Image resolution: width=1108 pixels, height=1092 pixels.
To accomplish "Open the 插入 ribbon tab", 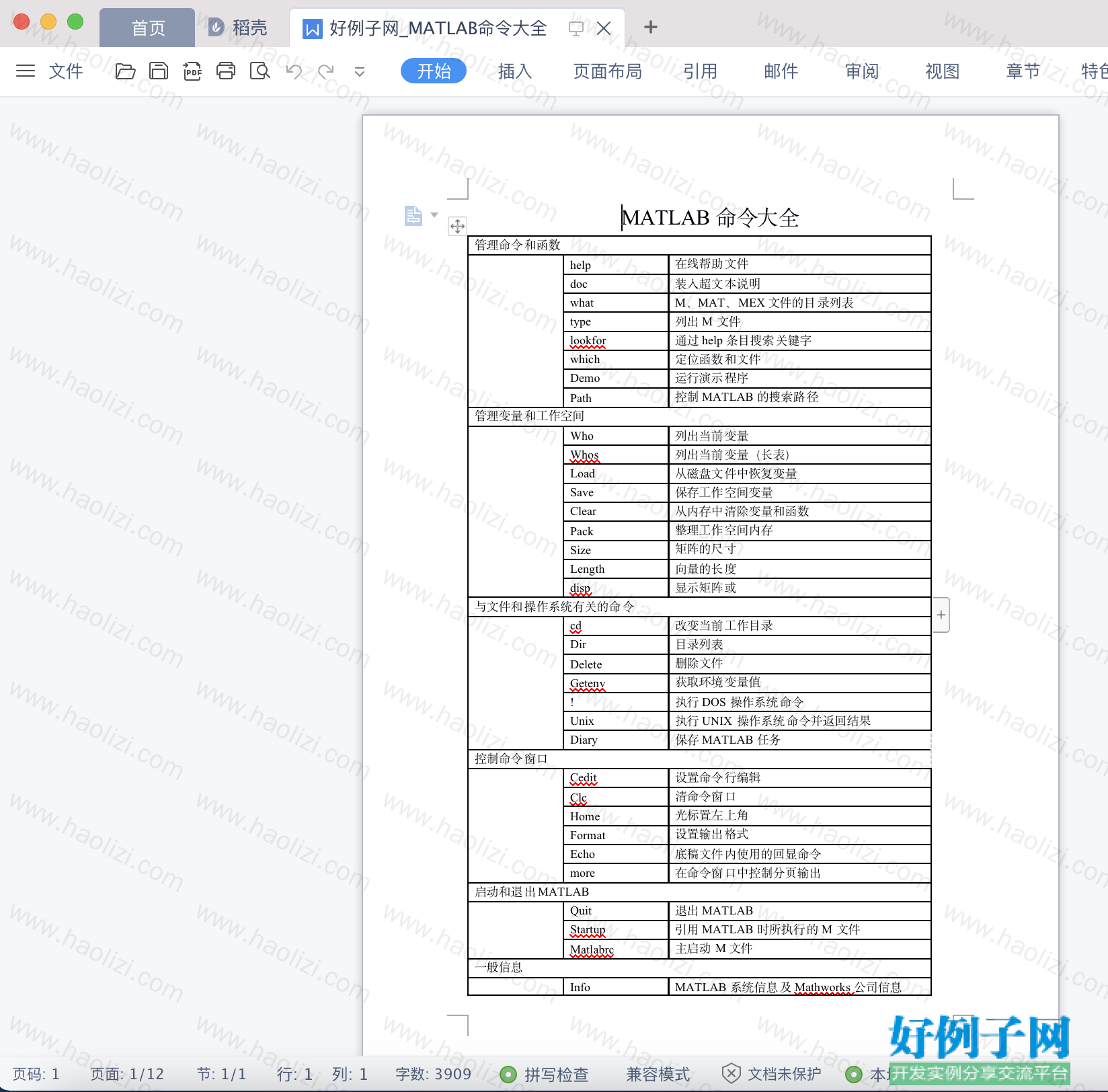I will pos(515,71).
